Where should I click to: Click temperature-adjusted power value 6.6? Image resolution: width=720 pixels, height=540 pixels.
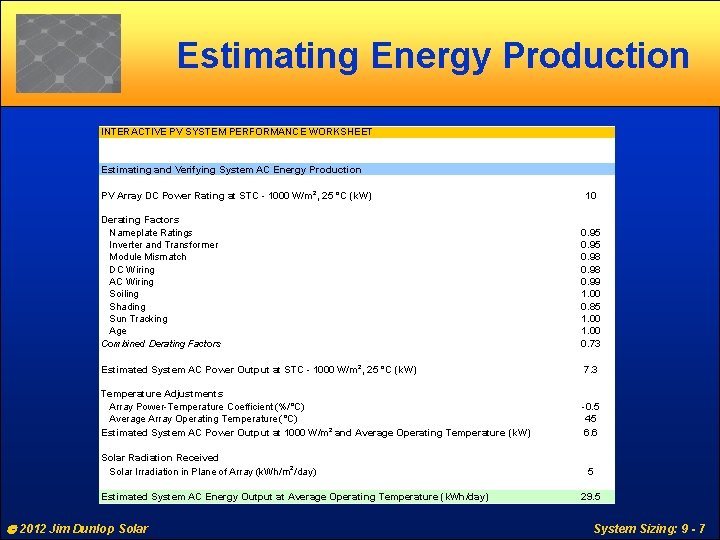pyautogui.click(x=590, y=433)
